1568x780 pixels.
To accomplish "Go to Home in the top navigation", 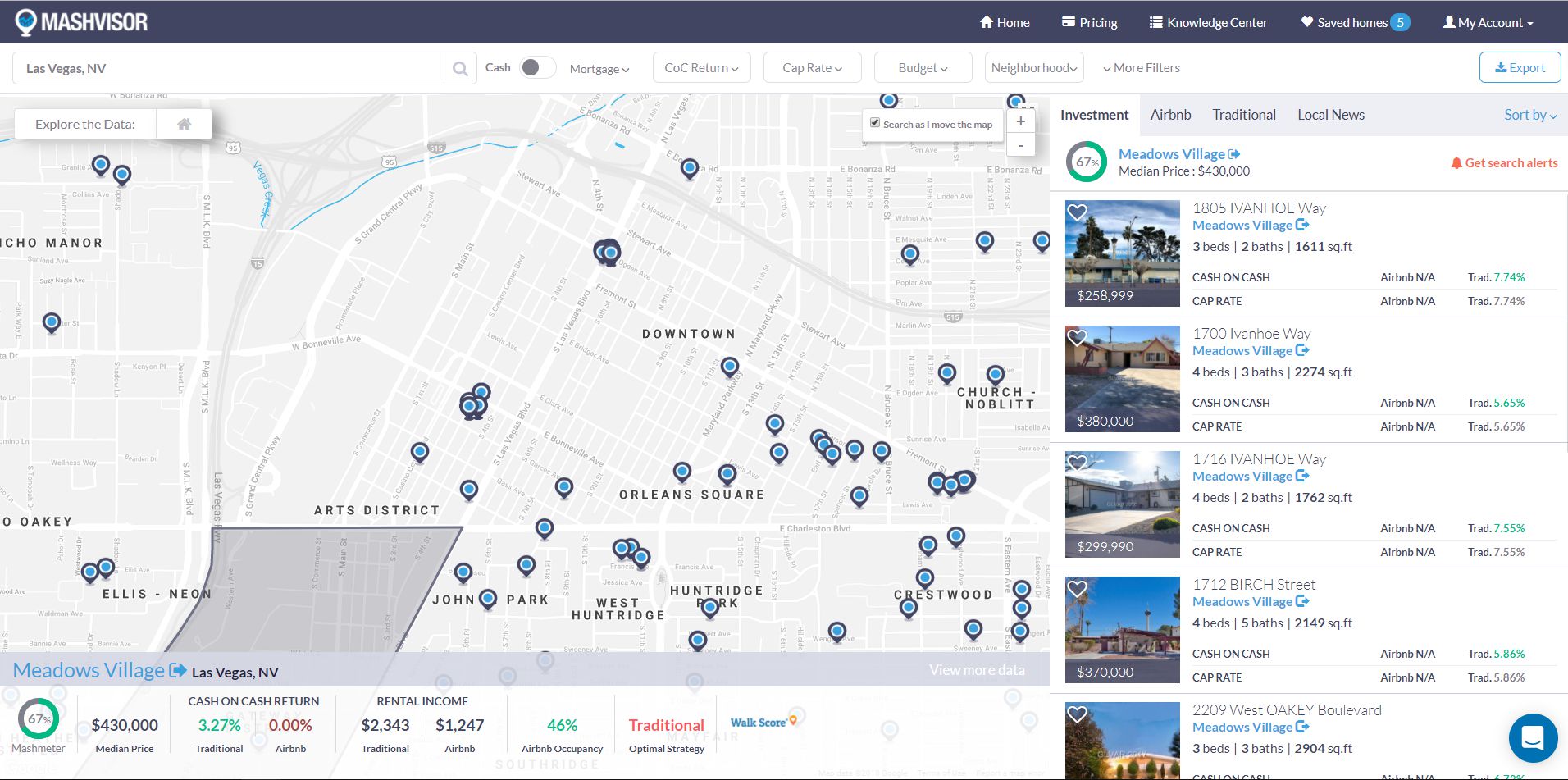I will point(1005,22).
